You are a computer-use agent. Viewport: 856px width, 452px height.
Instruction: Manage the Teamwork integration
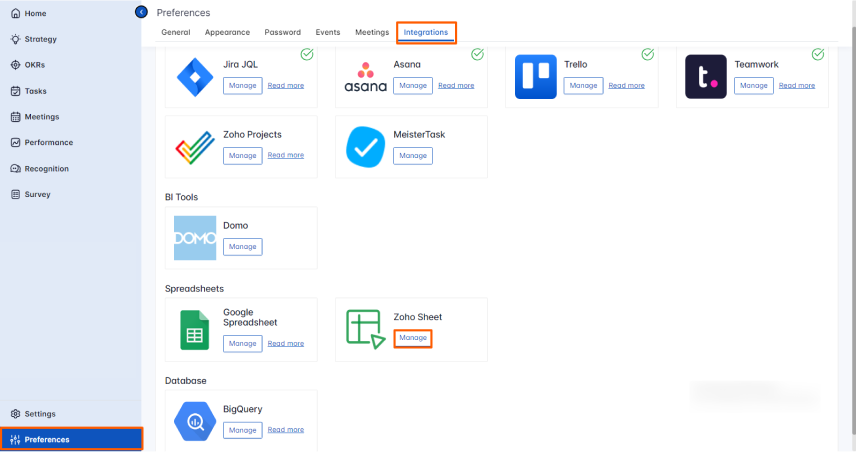point(753,86)
